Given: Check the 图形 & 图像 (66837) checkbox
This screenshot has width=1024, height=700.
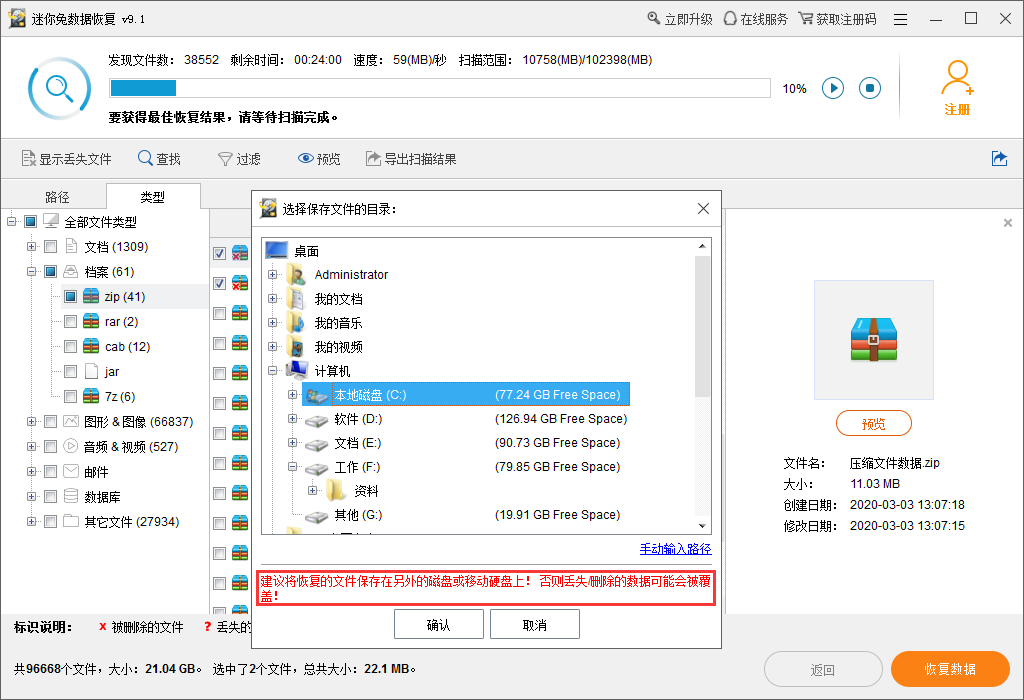Looking at the screenshot, I should tap(50, 421).
